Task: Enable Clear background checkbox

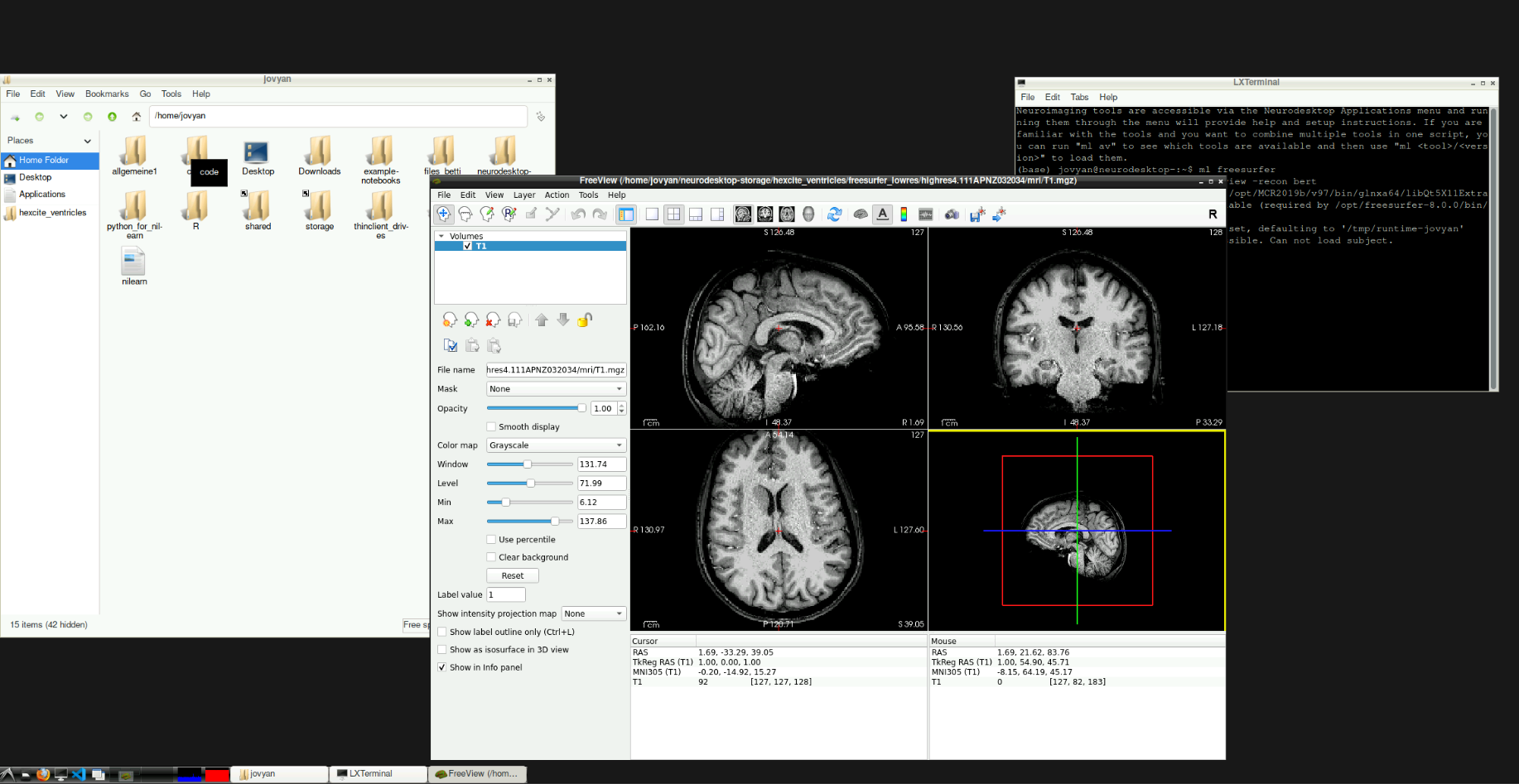Action: click(x=491, y=557)
